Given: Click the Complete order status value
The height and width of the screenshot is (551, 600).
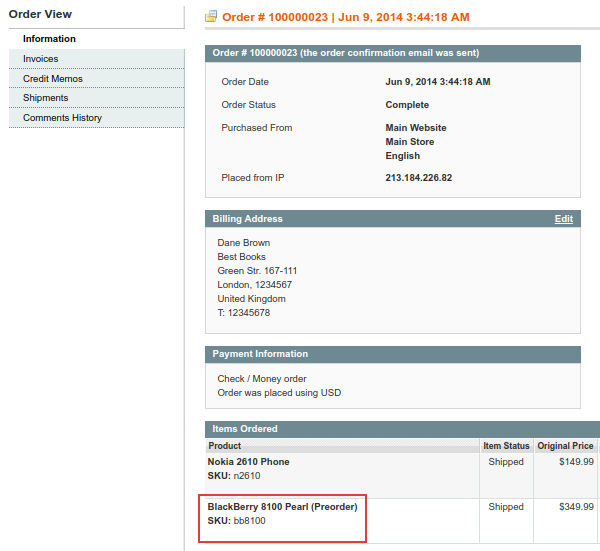Looking at the screenshot, I should (x=407, y=105).
